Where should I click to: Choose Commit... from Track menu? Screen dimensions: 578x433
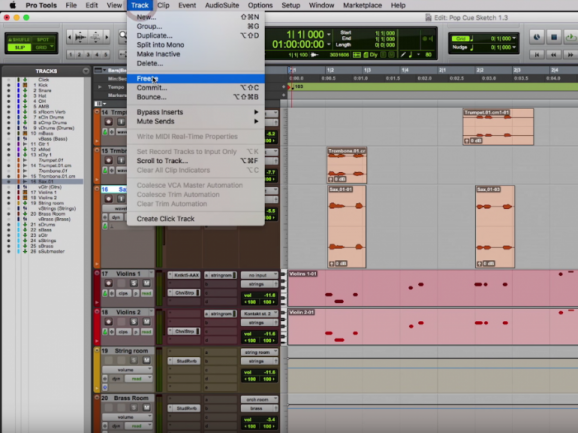click(196, 88)
